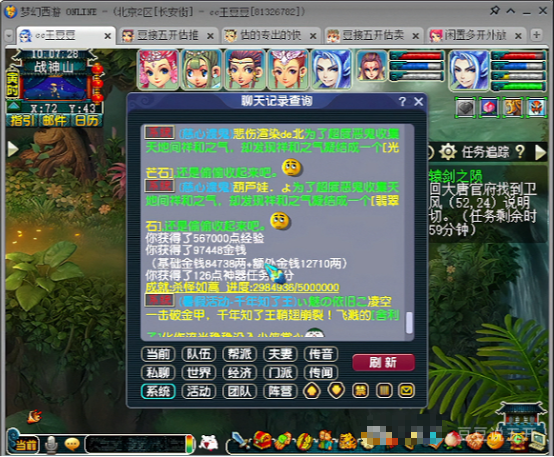The width and height of the screenshot is (554, 457).
Task: Toggle the 世界 channel filter
Action: tap(199, 373)
